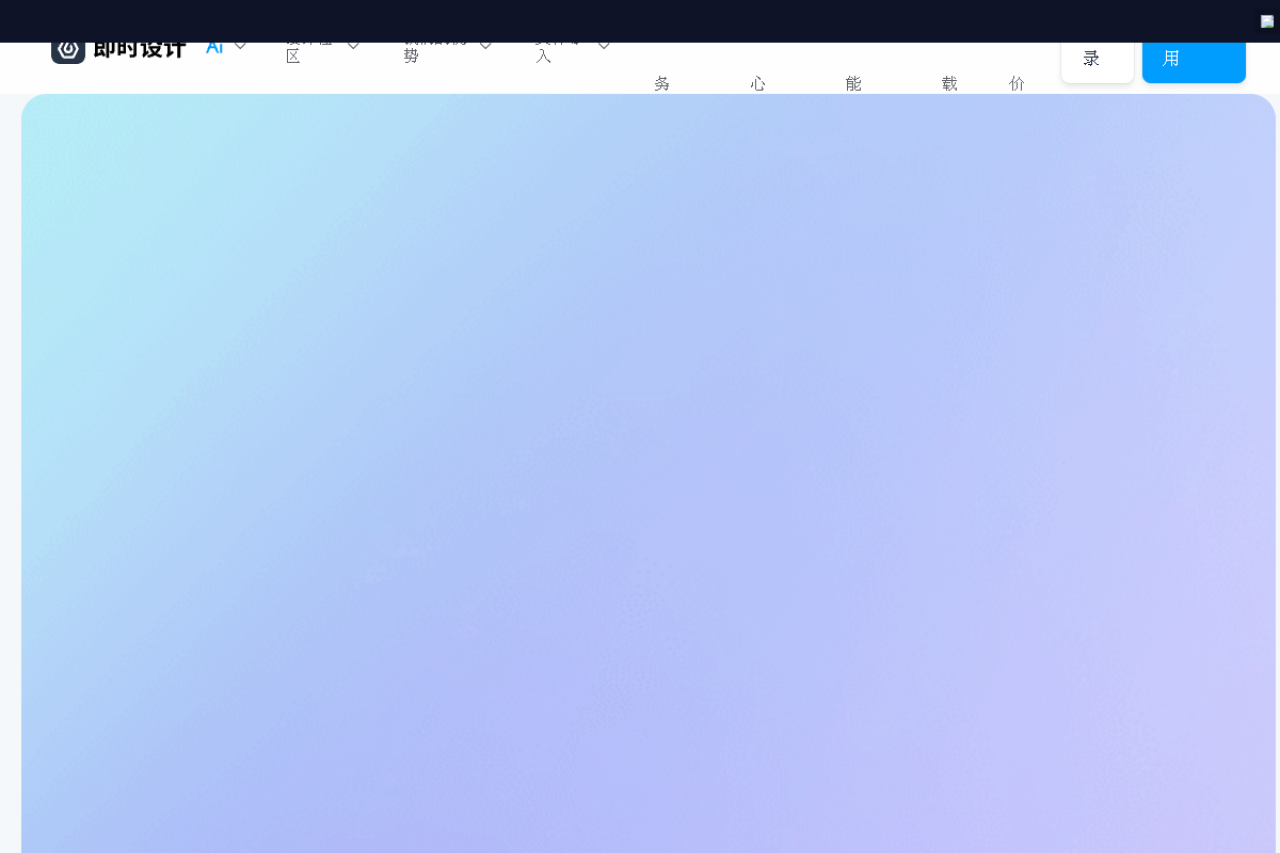
Task: Click the blue button ending in 用
Action: click(x=1194, y=62)
